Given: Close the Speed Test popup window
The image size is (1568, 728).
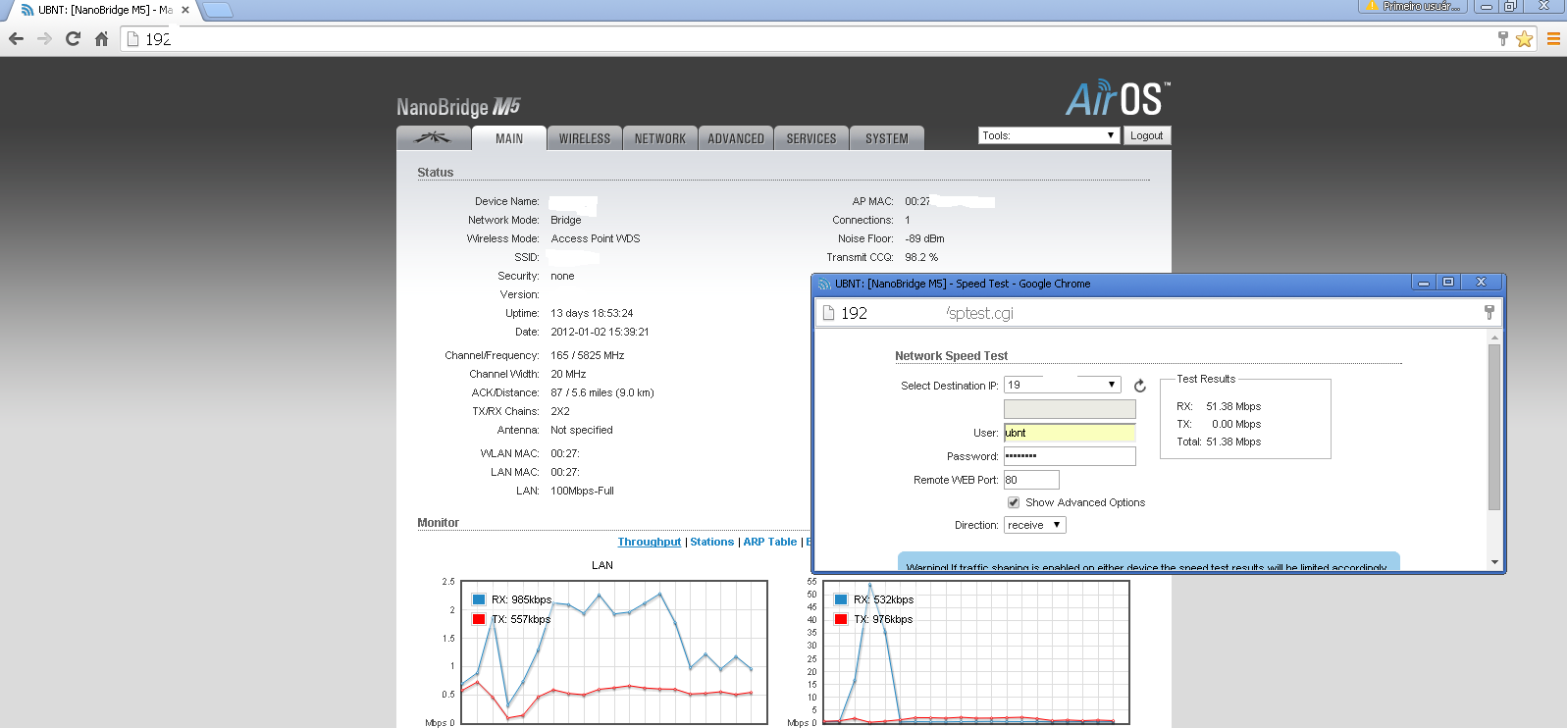Looking at the screenshot, I should click(1481, 283).
